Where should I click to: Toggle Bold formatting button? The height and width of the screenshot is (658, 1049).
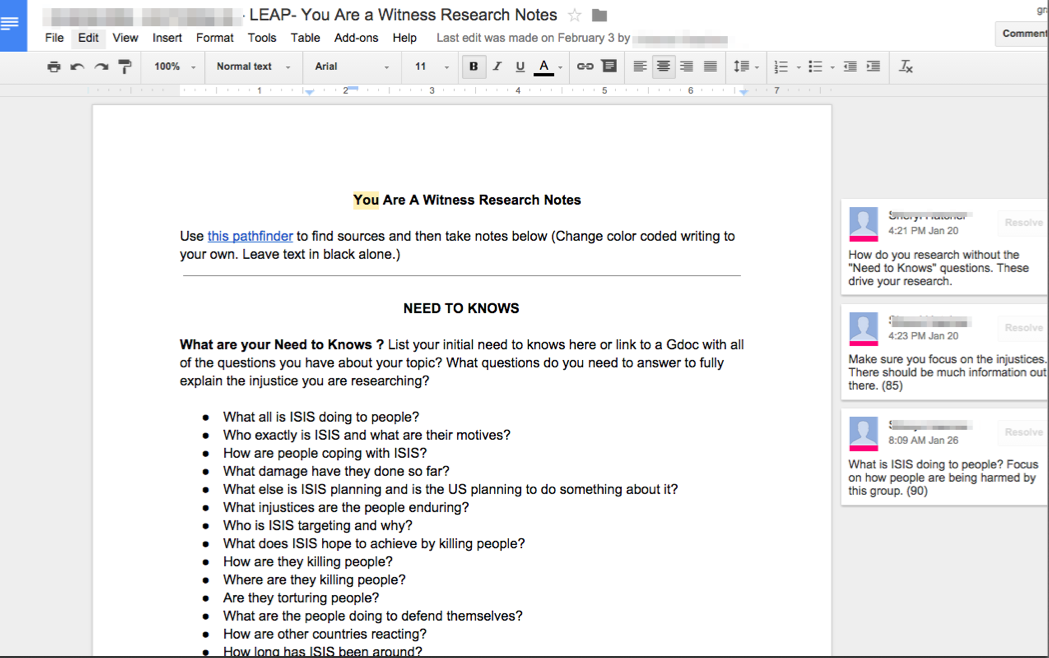coord(473,67)
